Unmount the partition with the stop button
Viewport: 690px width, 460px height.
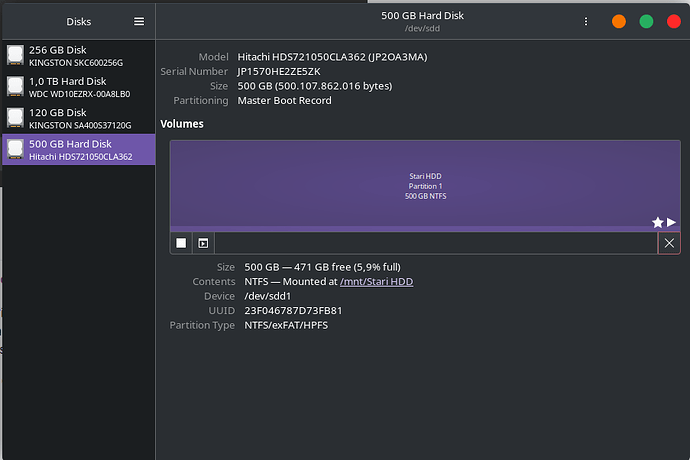[x=181, y=243]
